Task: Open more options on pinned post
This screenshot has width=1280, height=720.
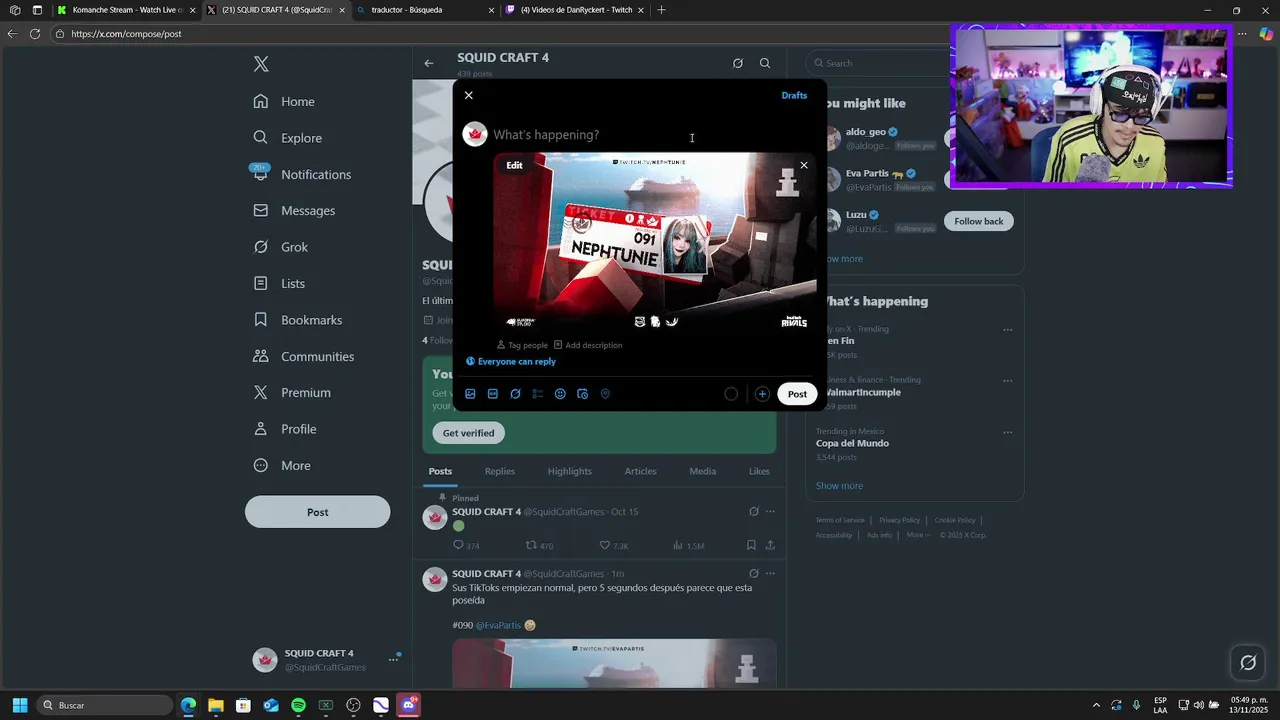Action: [770, 512]
